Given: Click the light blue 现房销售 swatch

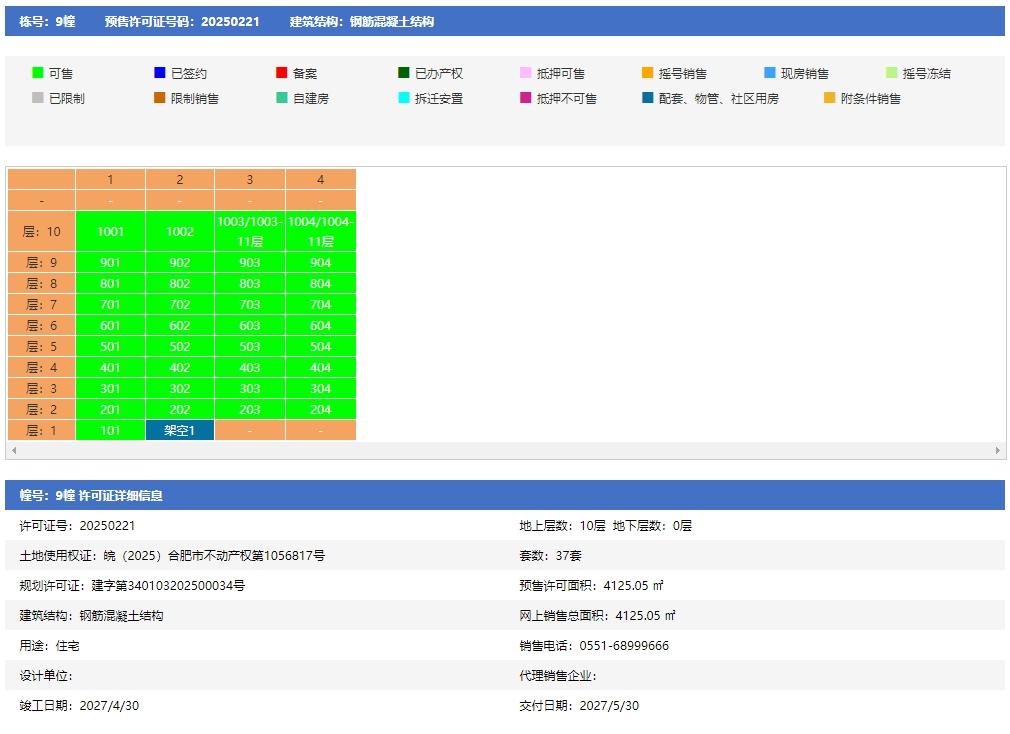Looking at the screenshot, I should 770,73.
